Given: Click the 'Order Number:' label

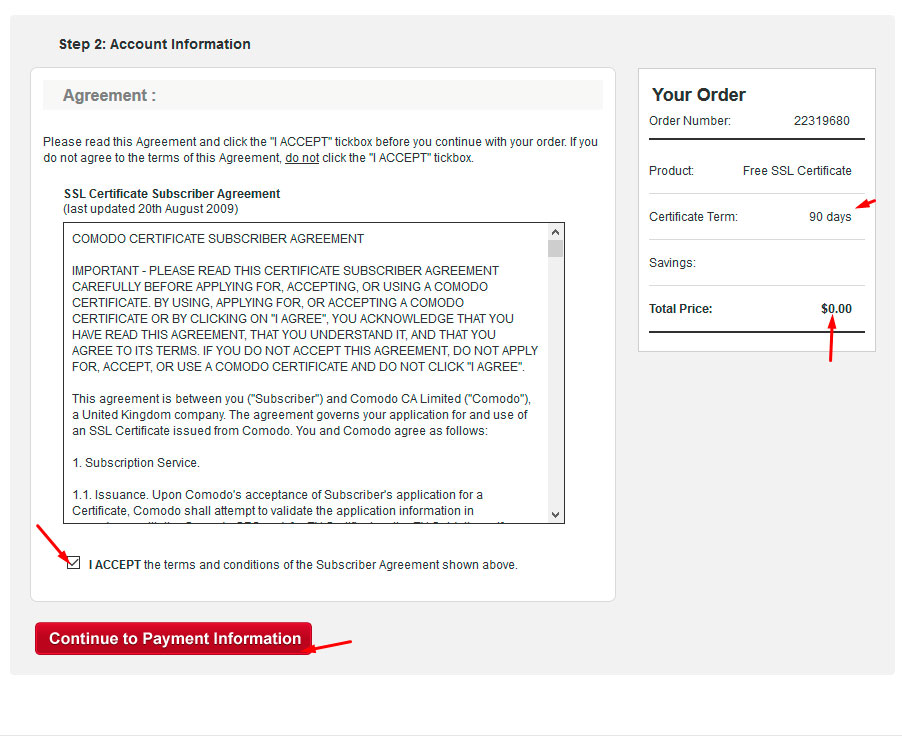Looking at the screenshot, I should click(690, 121).
